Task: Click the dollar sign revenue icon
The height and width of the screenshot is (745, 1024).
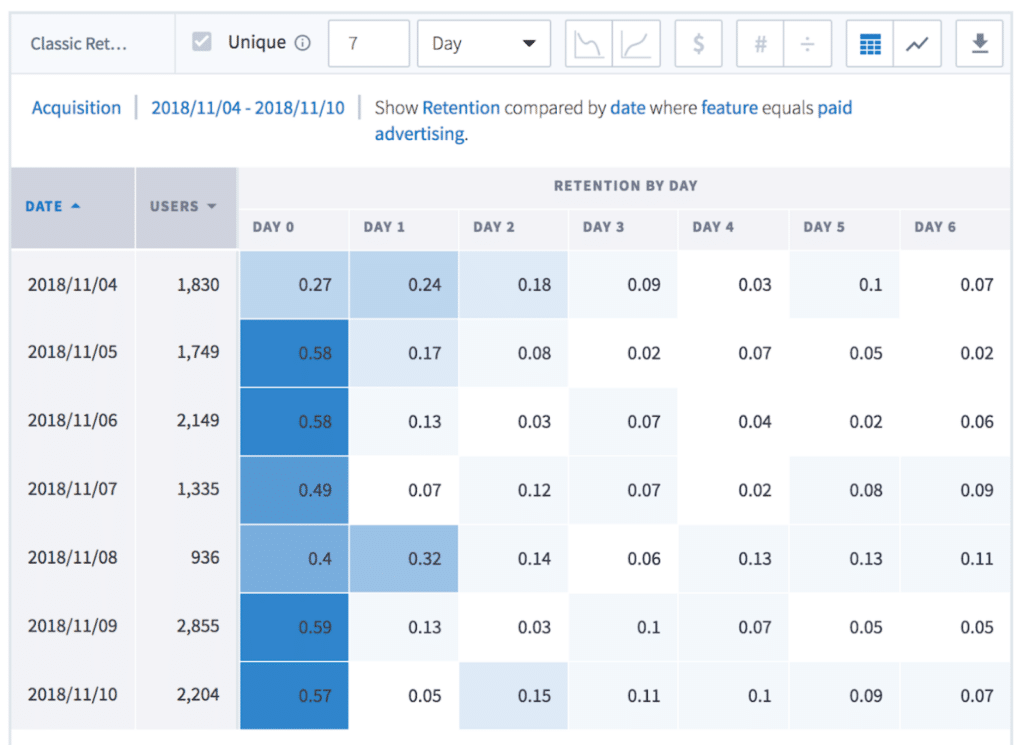Action: [698, 45]
